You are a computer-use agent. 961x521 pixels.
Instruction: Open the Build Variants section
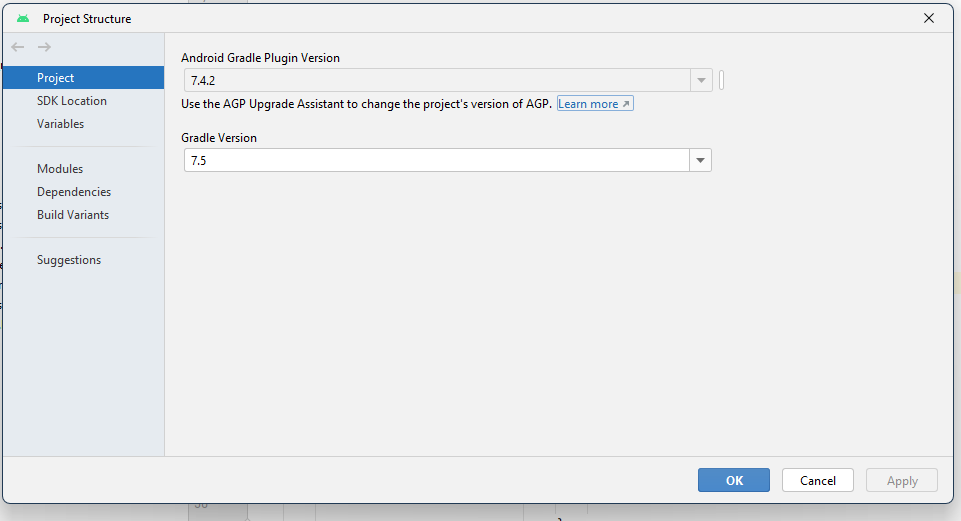coord(73,215)
